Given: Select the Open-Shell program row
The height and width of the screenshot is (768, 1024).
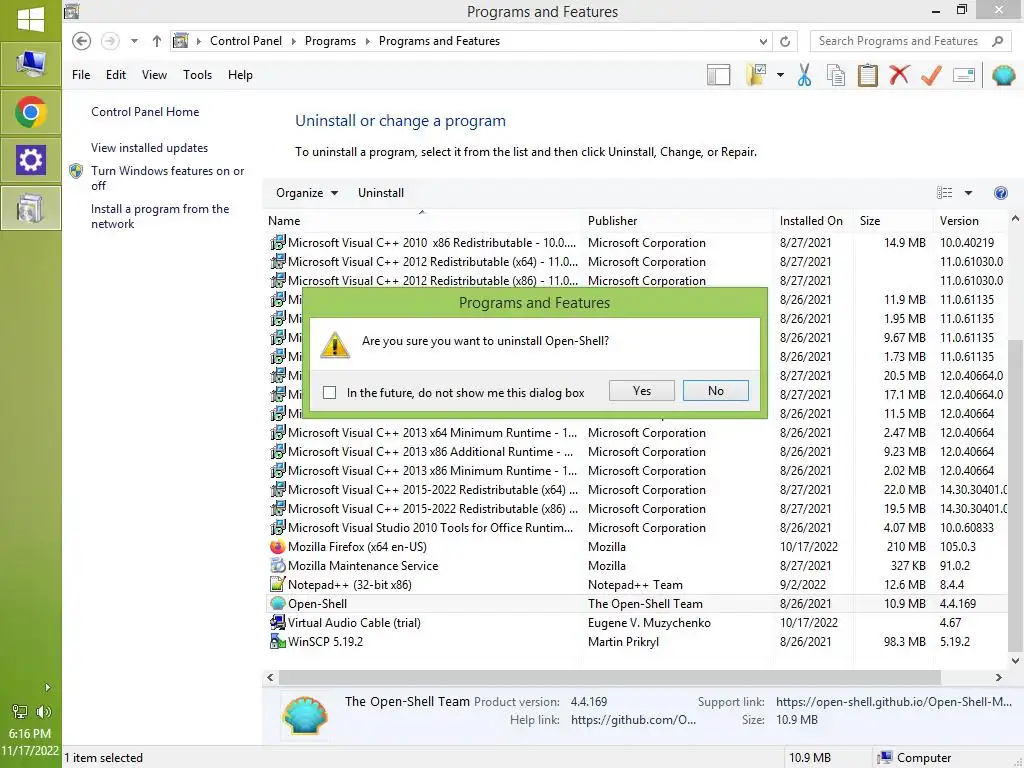Looking at the screenshot, I should pos(637,603).
